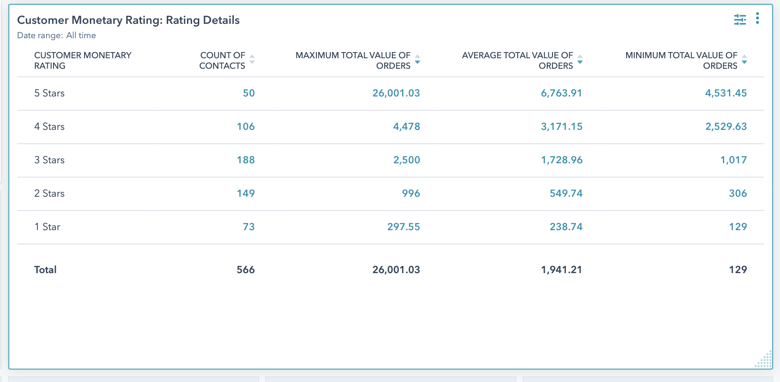This screenshot has width=780, height=382.
Task: Open average value 549.74 for 2 Stars
Action: click(x=566, y=193)
